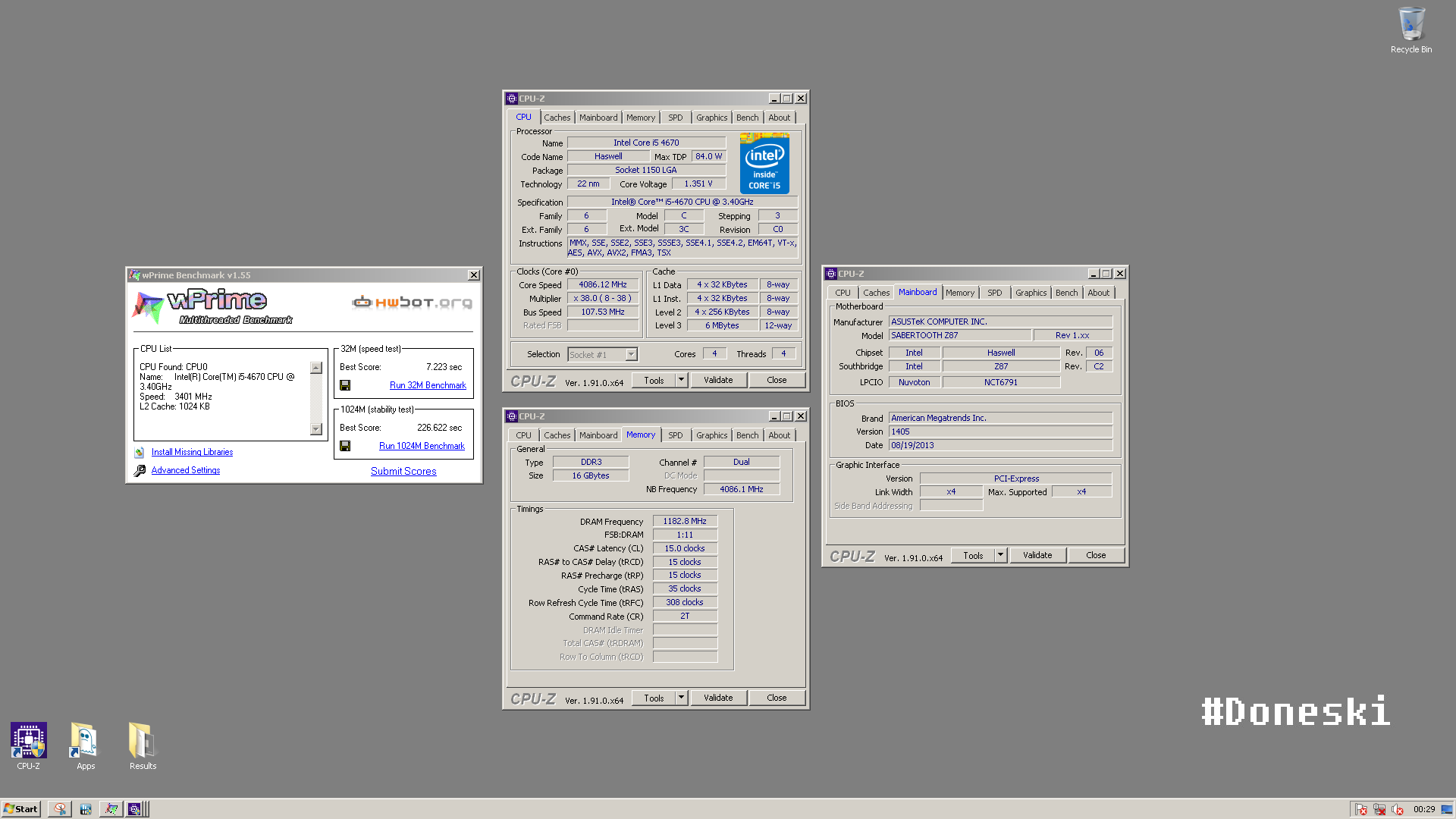1456x819 pixels.
Task: Open the Apps desktop shortcut
Action: pos(86,746)
